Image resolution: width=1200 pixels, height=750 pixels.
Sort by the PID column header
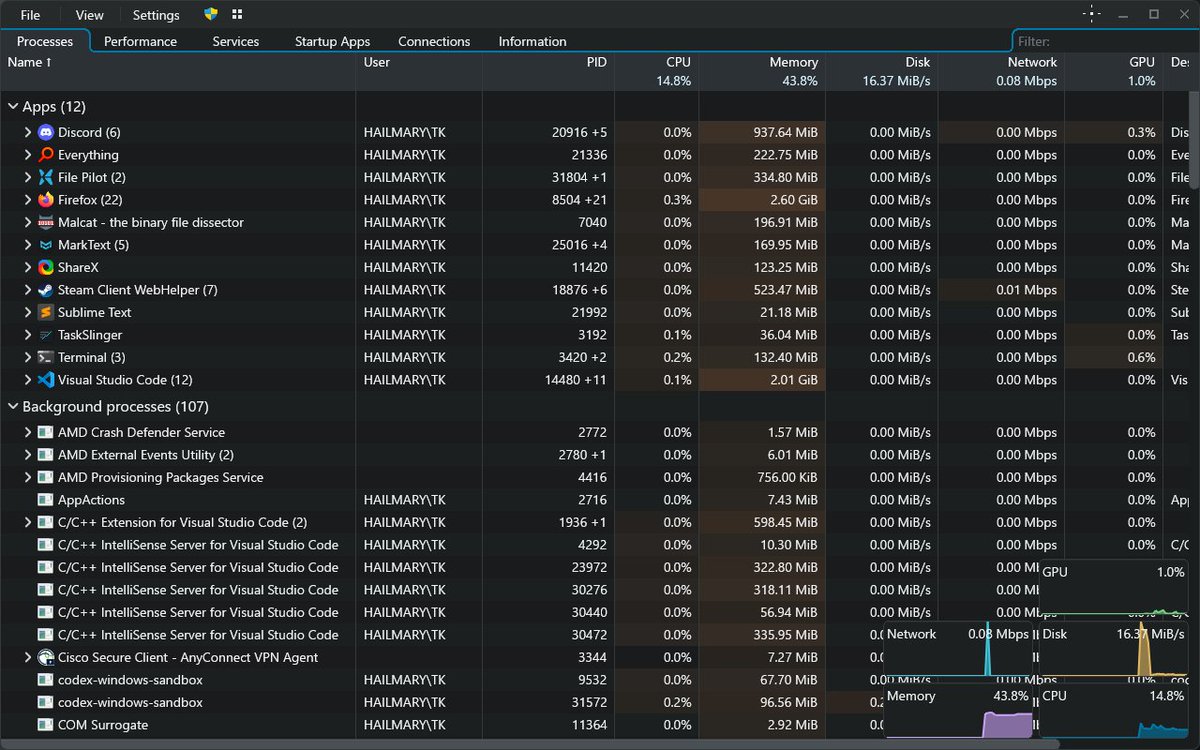pos(548,71)
